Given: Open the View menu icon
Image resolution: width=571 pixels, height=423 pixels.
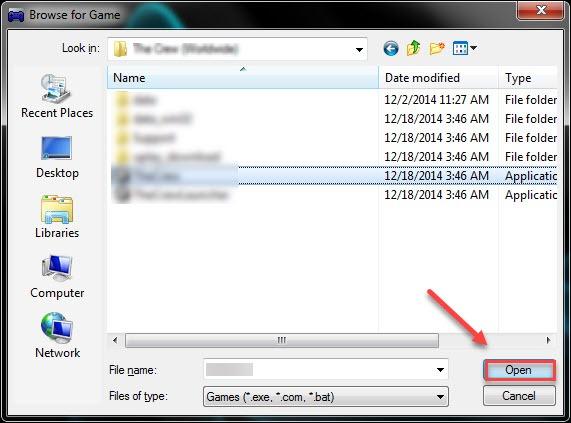Looking at the screenshot, I should pyautogui.click(x=464, y=48).
